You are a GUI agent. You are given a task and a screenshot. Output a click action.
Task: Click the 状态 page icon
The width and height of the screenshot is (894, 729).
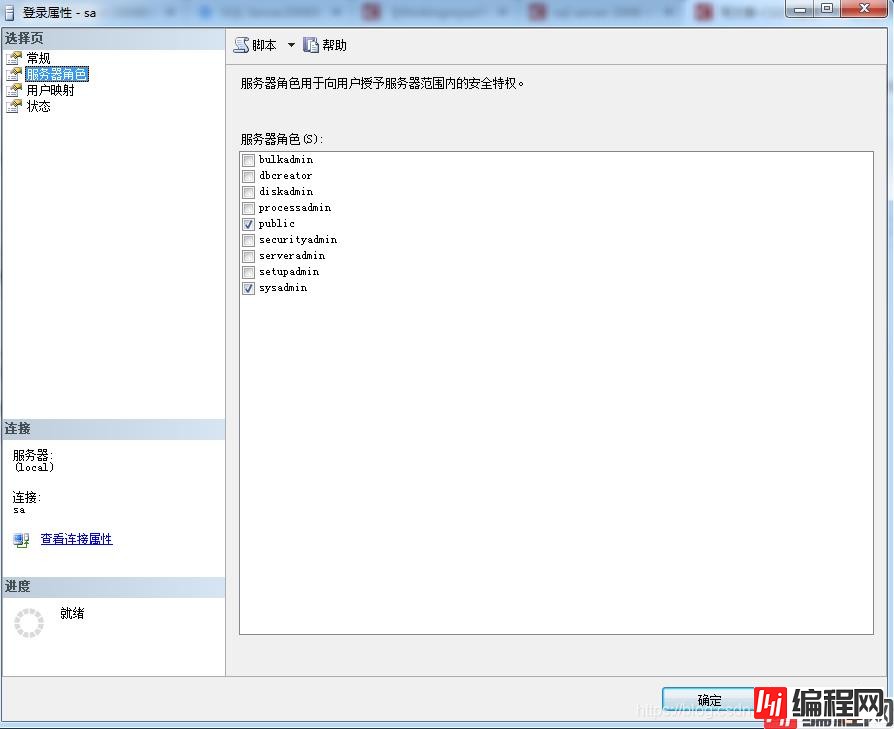[14, 106]
